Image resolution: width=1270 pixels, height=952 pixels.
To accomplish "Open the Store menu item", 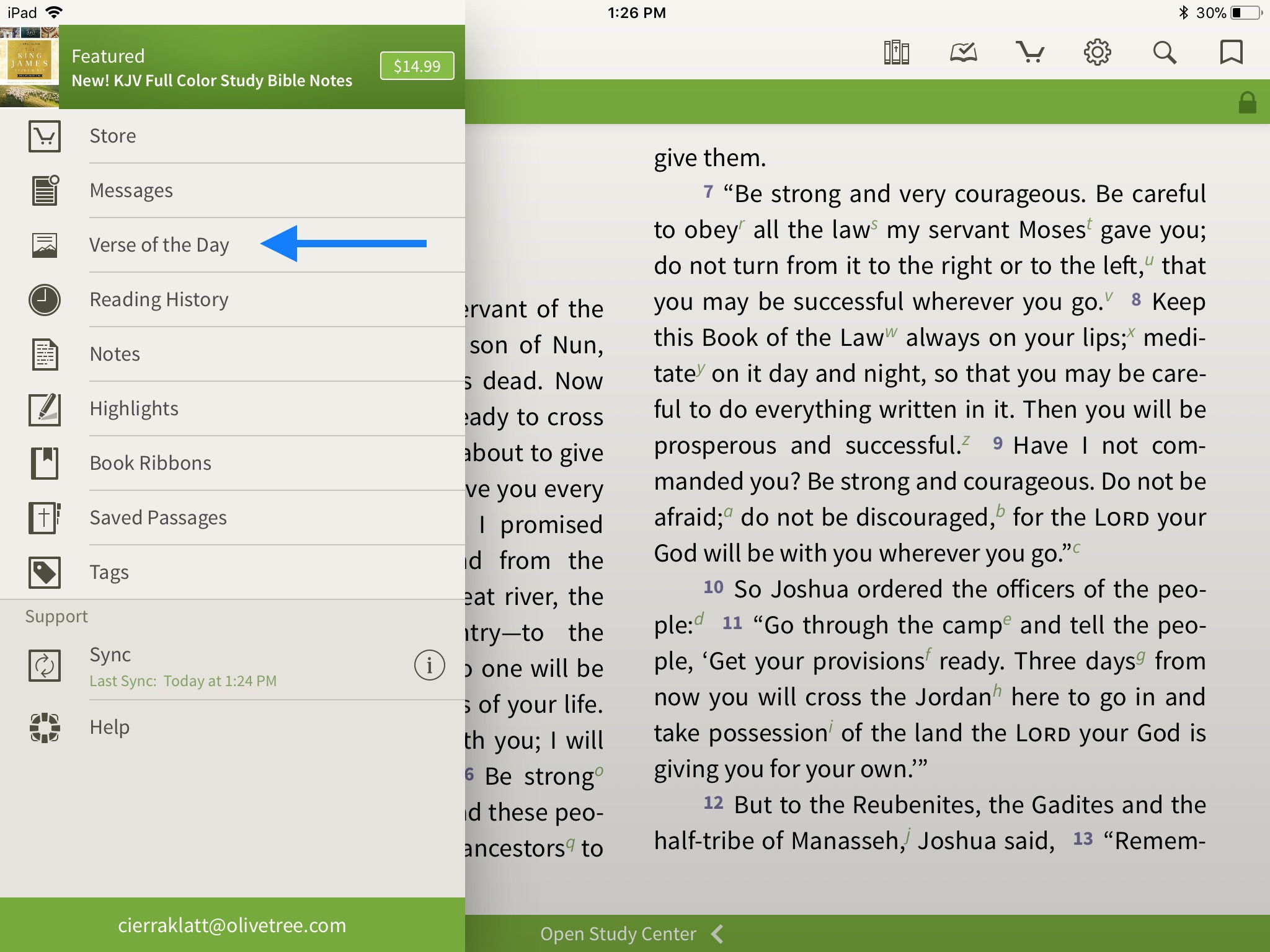I will 233,136.
